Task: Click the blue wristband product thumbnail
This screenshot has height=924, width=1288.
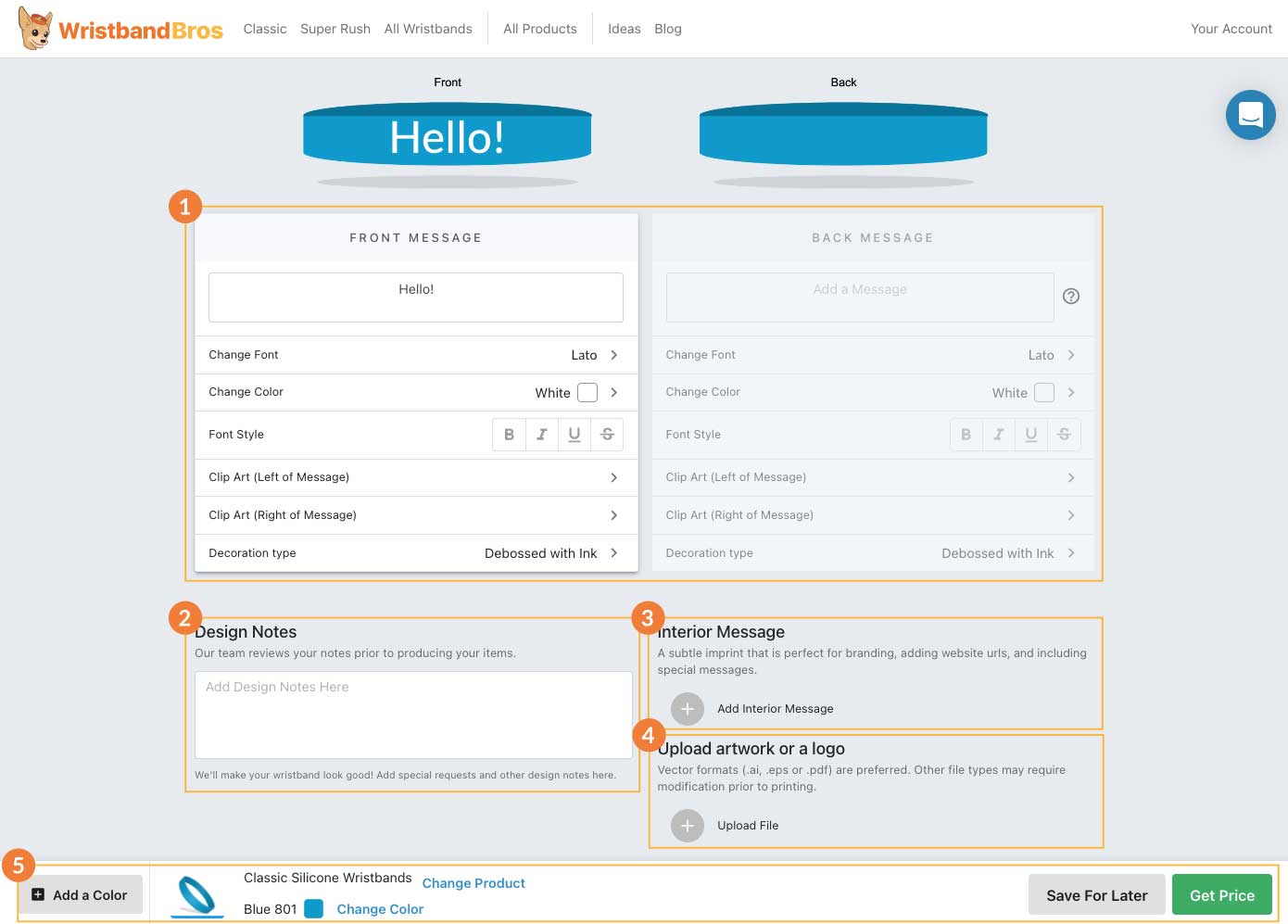Action: (197, 895)
